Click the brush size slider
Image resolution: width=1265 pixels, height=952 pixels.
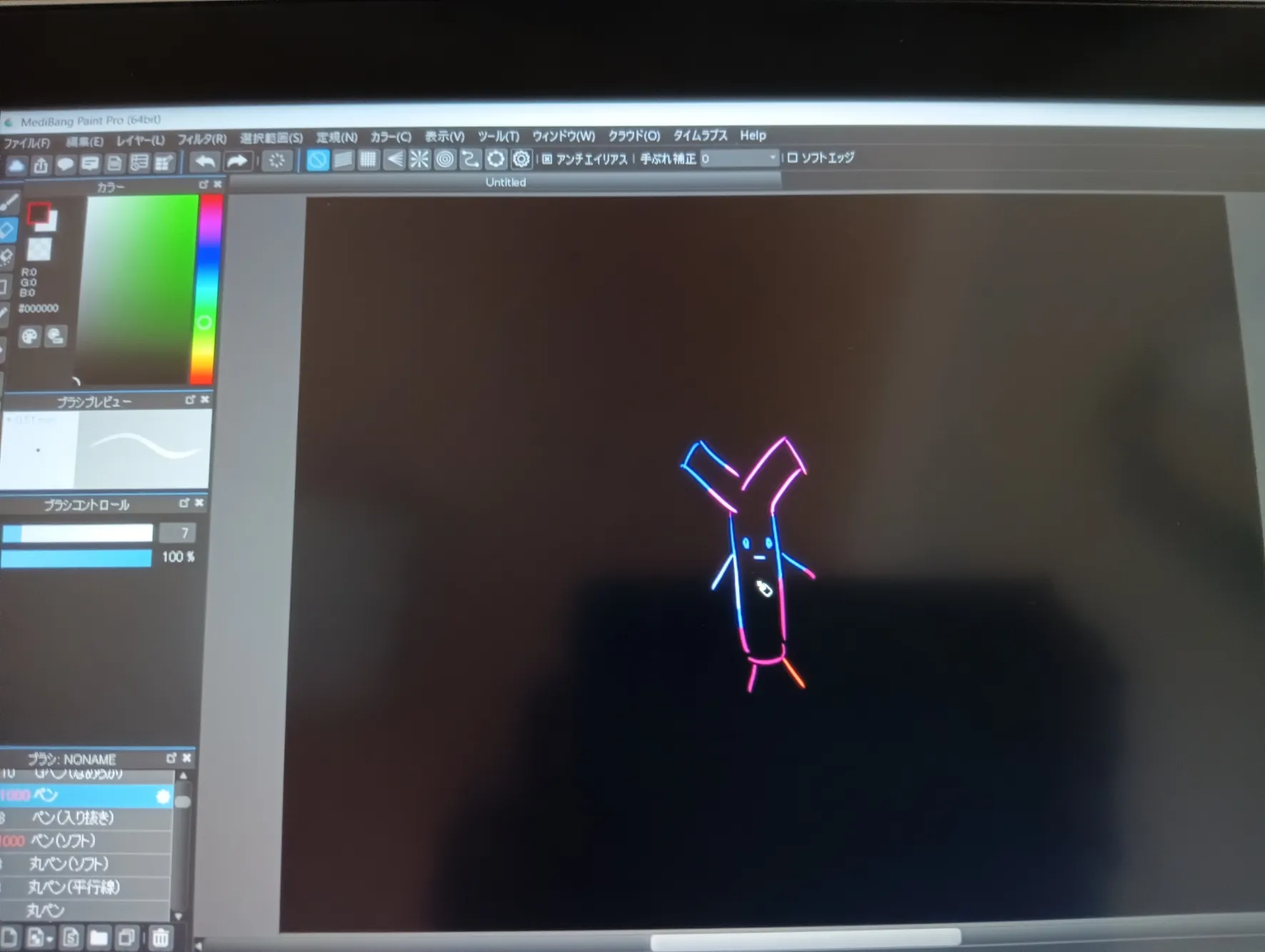point(77,533)
